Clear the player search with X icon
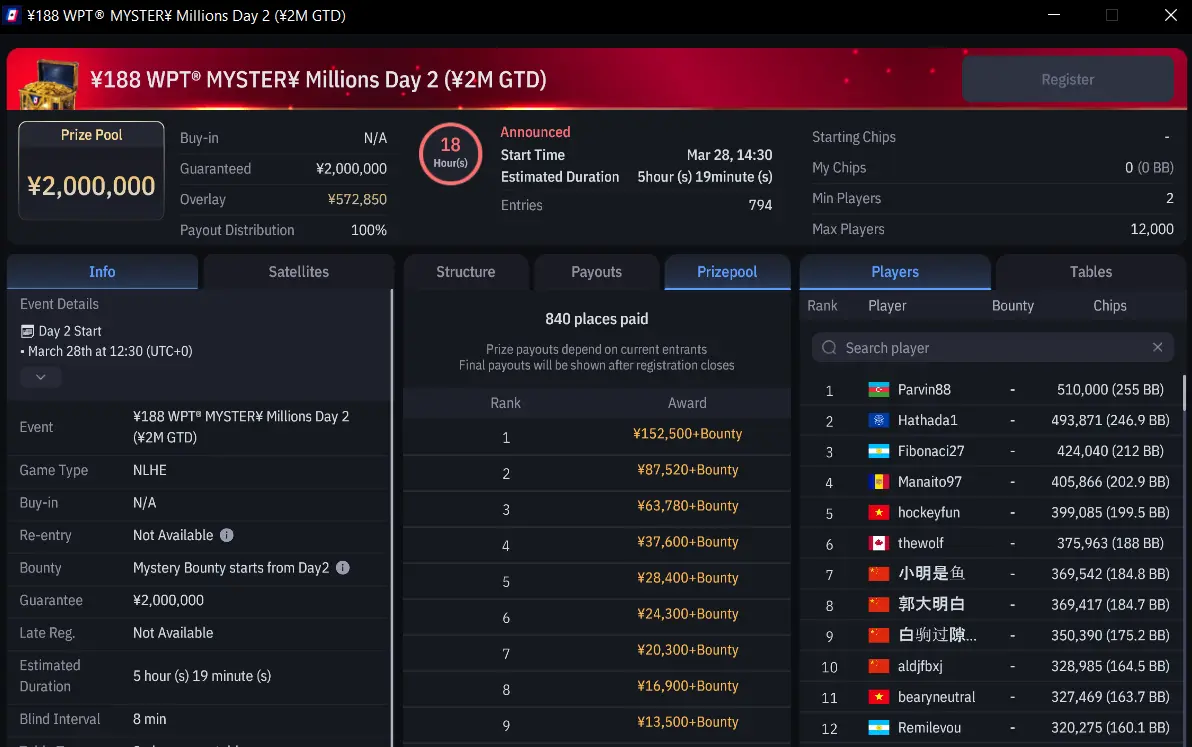 click(1157, 348)
